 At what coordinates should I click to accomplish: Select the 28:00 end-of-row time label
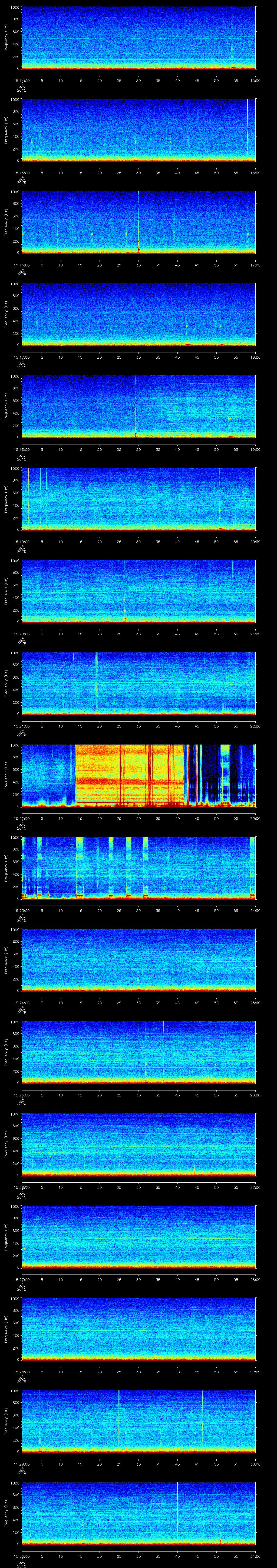tap(255, 1279)
